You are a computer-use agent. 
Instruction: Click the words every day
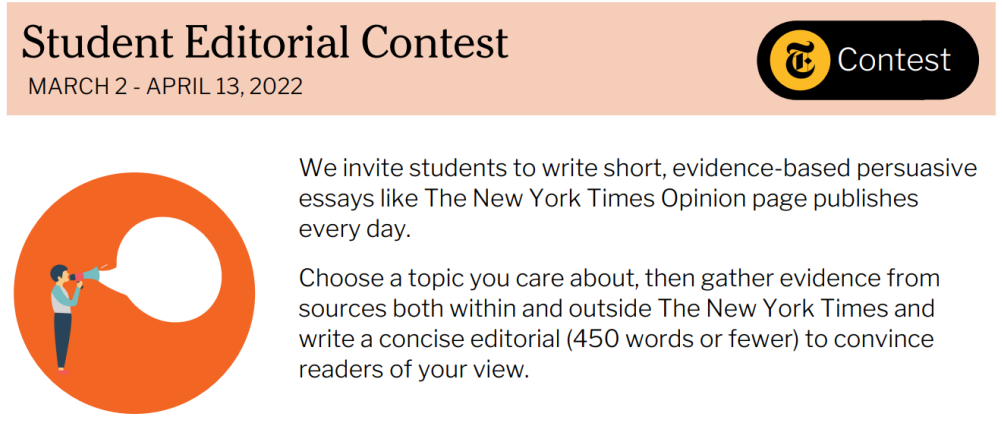(x=354, y=228)
